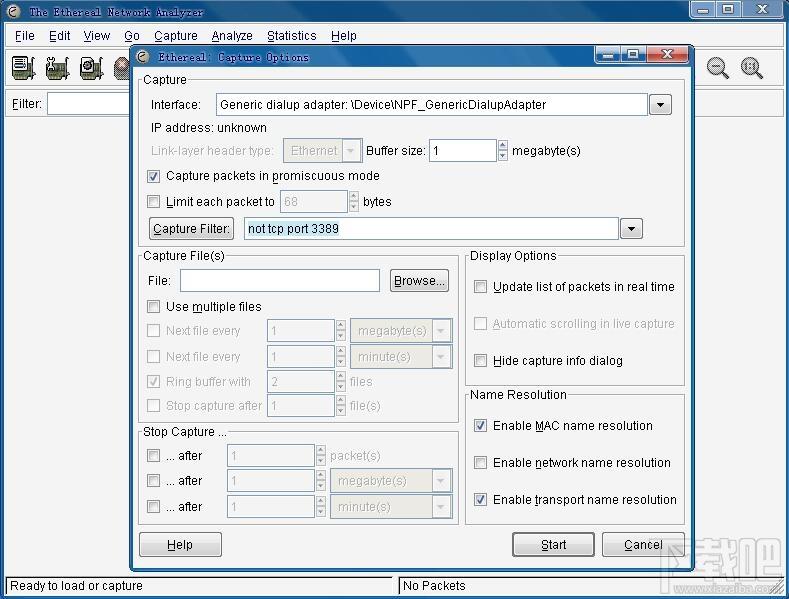789x599 pixels.
Task: Open Stop Capture minute(s) unit dropdown
Action: coord(391,506)
